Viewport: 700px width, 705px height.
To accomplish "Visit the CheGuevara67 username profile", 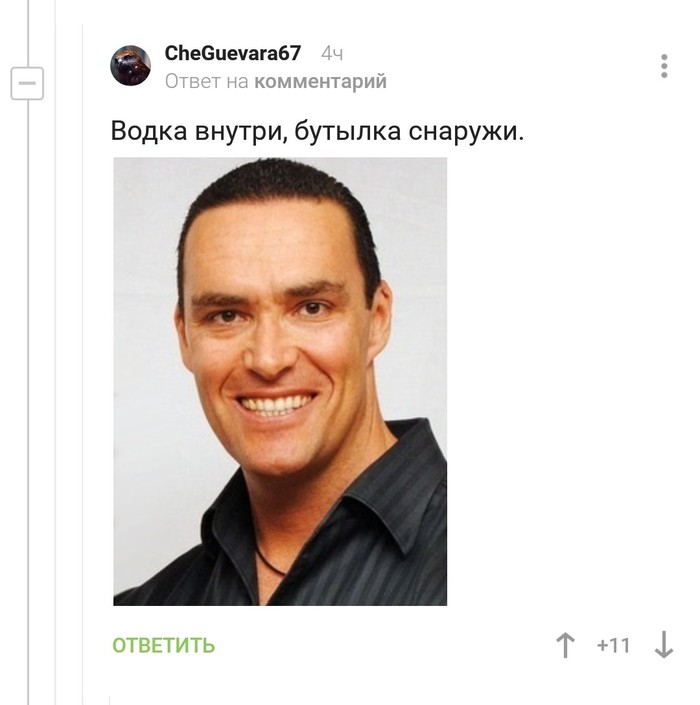I will click(x=232, y=53).
